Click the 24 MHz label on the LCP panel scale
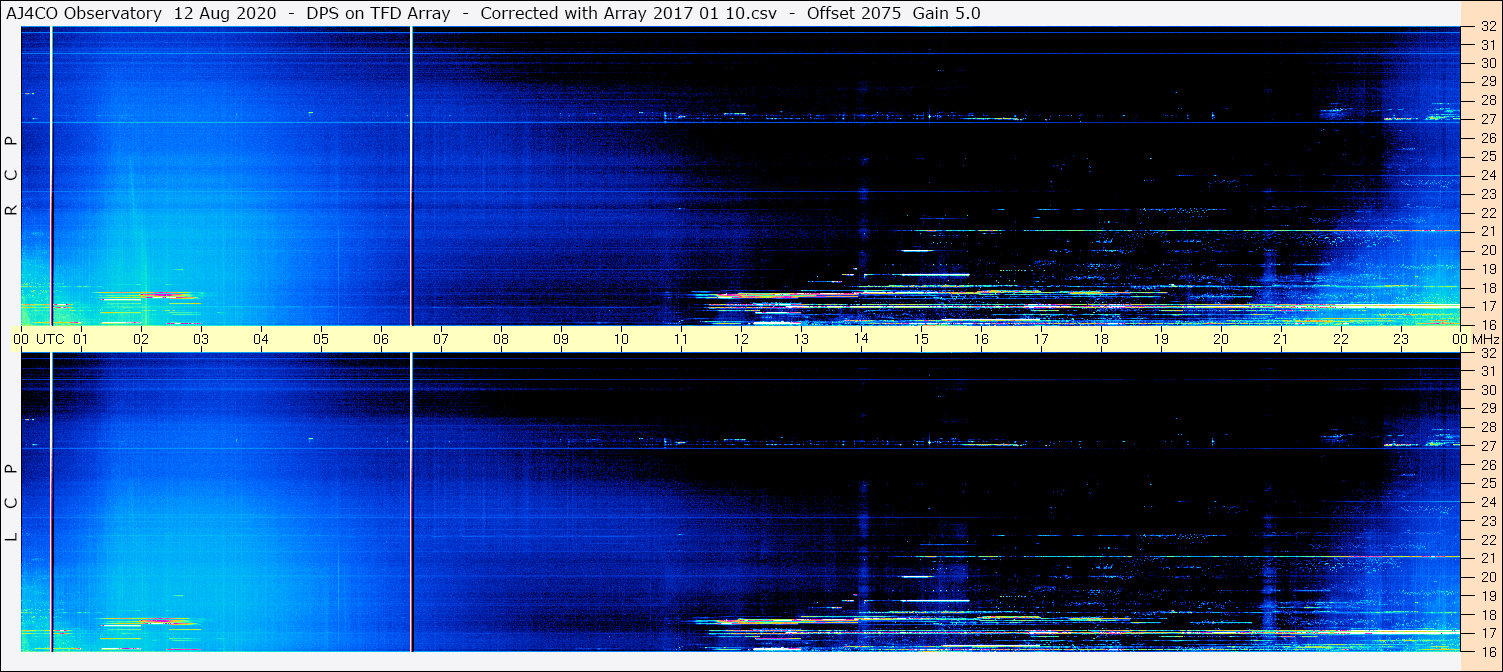1503x672 pixels. pyautogui.click(x=1487, y=502)
